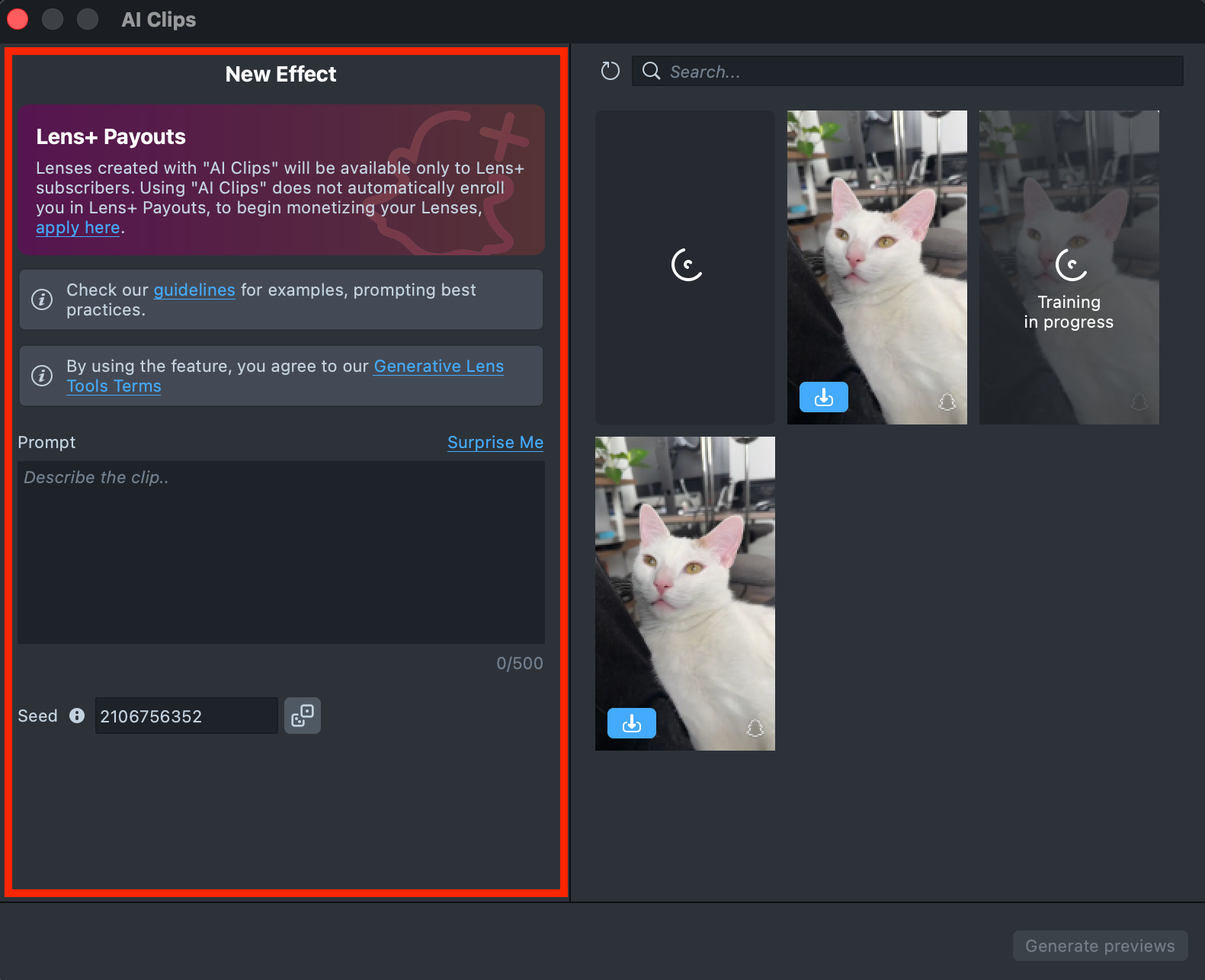
Task: Click the refresh icon beside the search bar
Action: pyautogui.click(x=610, y=71)
